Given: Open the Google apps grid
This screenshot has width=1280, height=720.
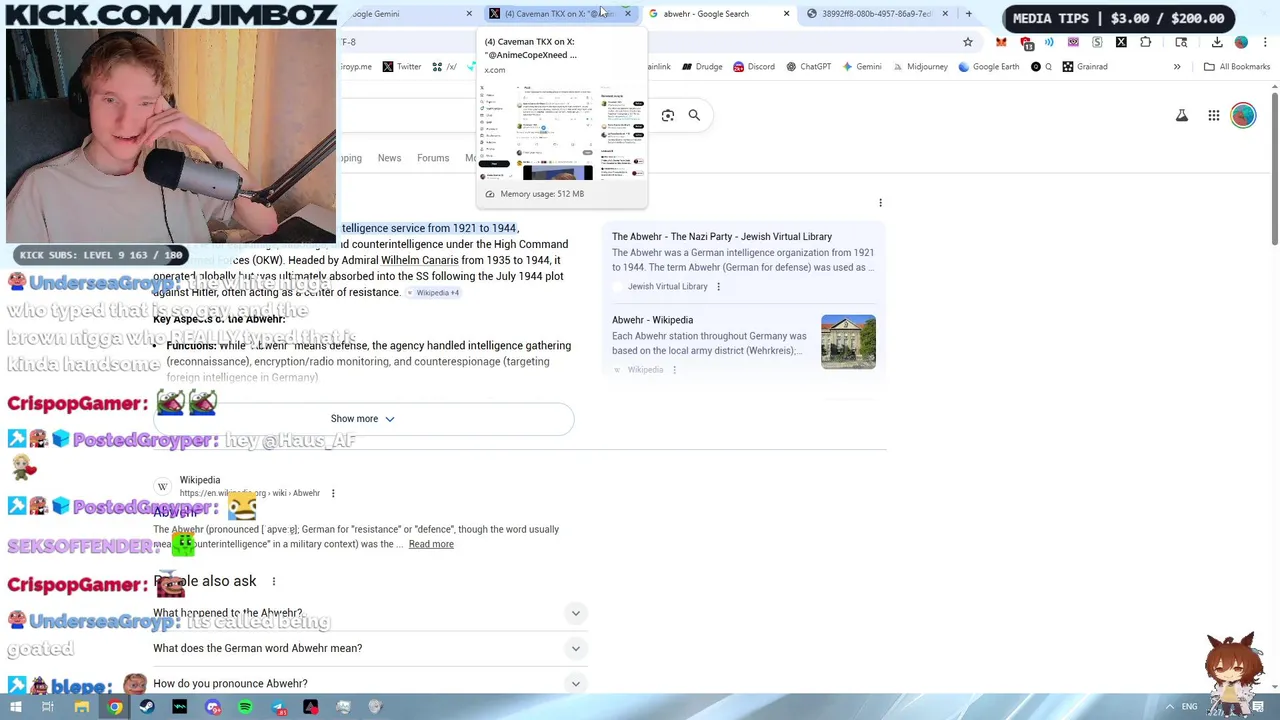Looking at the screenshot, I should (x=1213, y=116).
